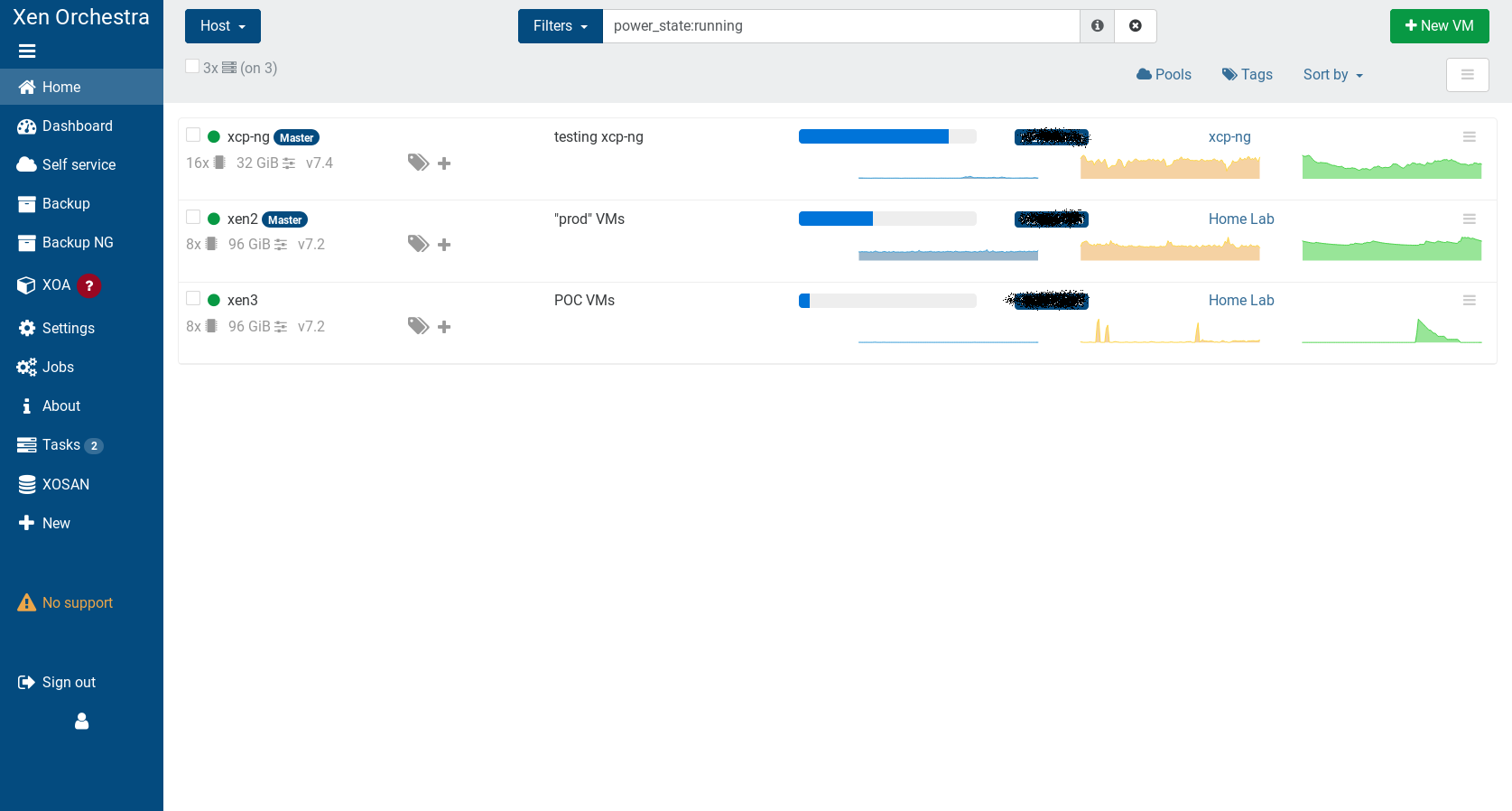Image resolution: width=1512 pixels, height=811 pixels.
Task: Open Home Lab pool link in xen2 row
Action: click(1241, 219)
